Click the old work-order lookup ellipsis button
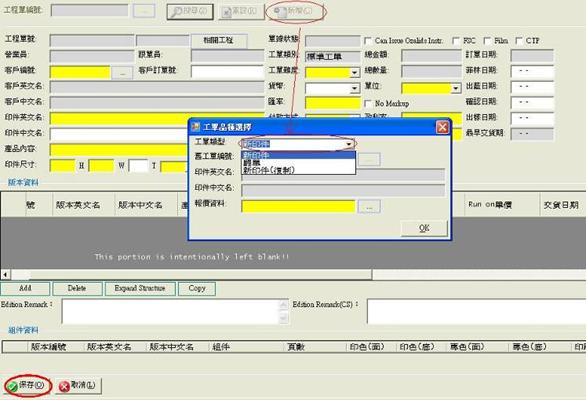This screenshot has height=400, width=586. tap(369, 160)
